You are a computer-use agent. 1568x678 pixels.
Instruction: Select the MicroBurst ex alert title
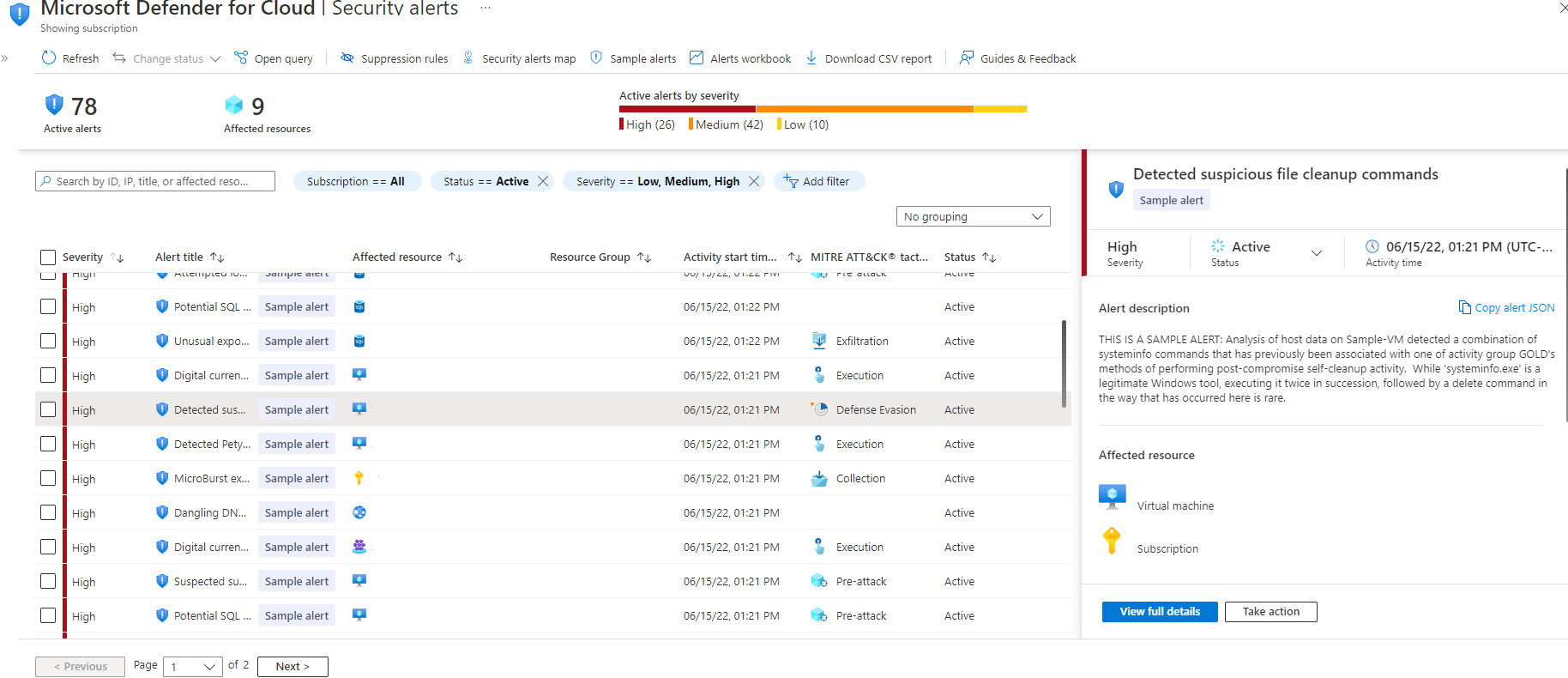click(x=212, y=478)
